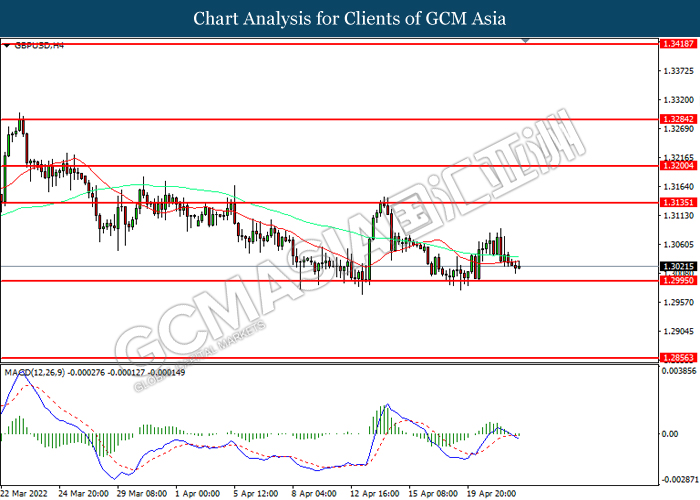Click the MACD zero level 0.00 label
The width and height of the screenshot is (700, 500).
(x=670, y=434)
